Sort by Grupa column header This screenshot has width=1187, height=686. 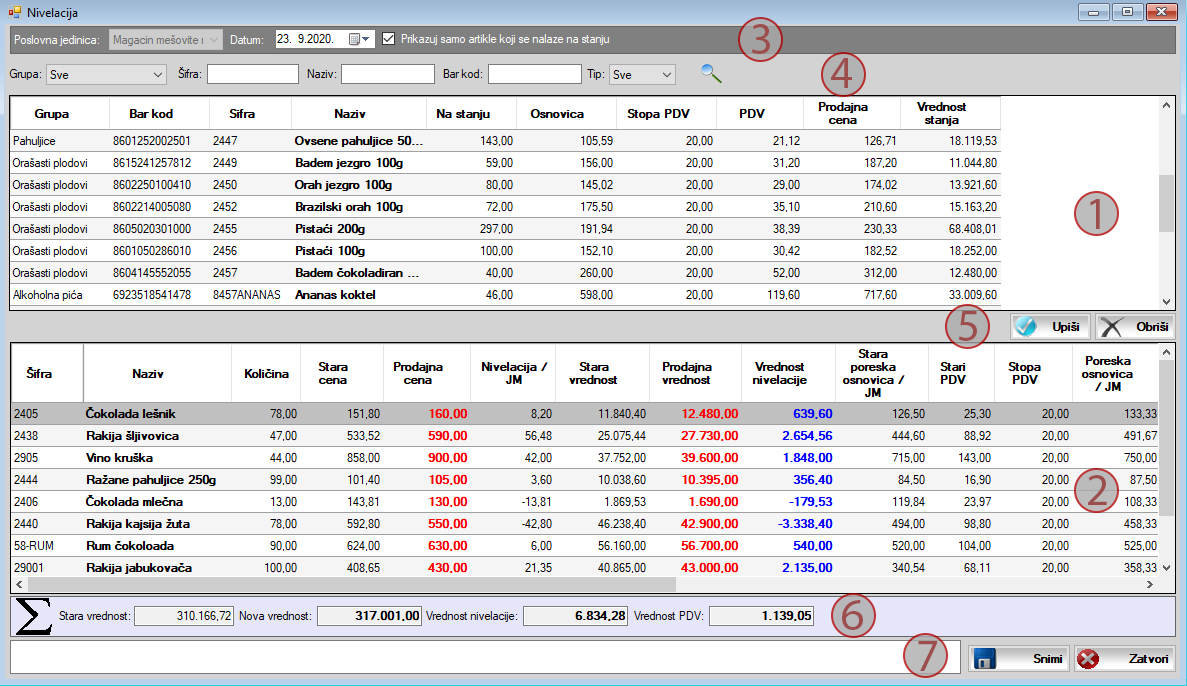click(60, 114)
